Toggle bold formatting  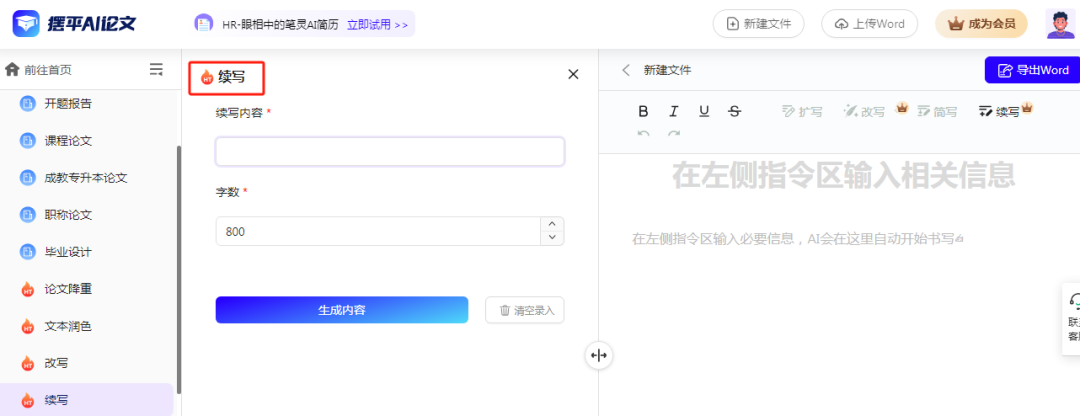coord(643,112)
